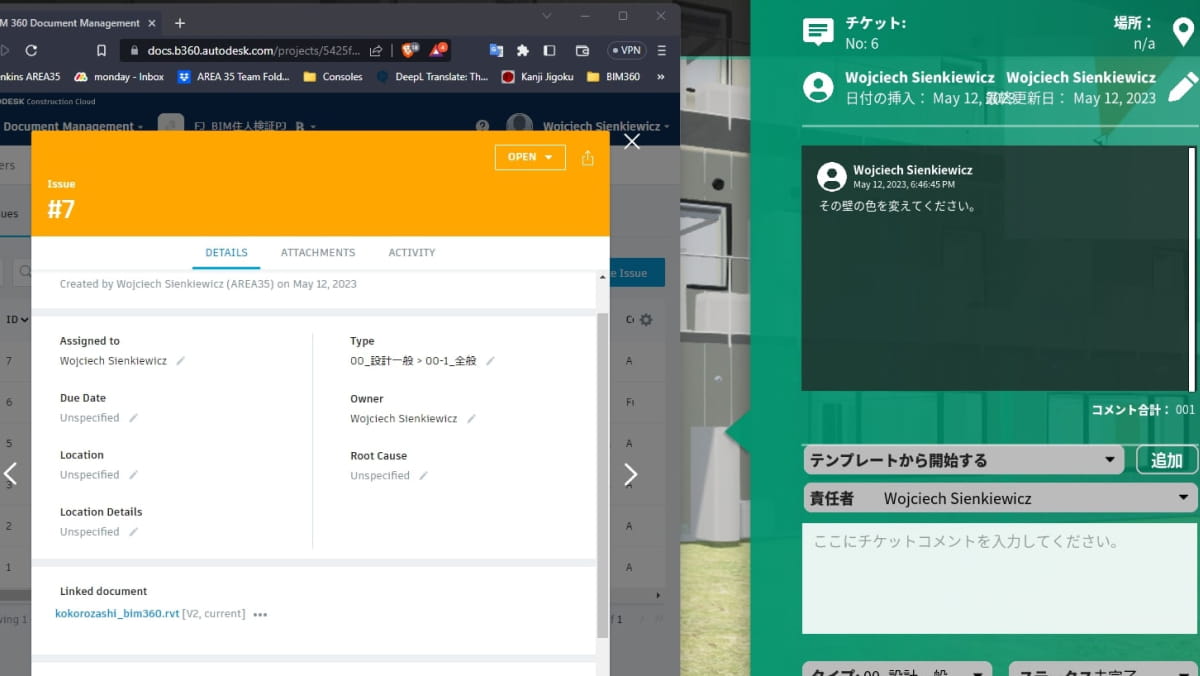The image size is (1200, 676).
Task: Edit the issue Type with pencil icon
Action: (490, 361)
